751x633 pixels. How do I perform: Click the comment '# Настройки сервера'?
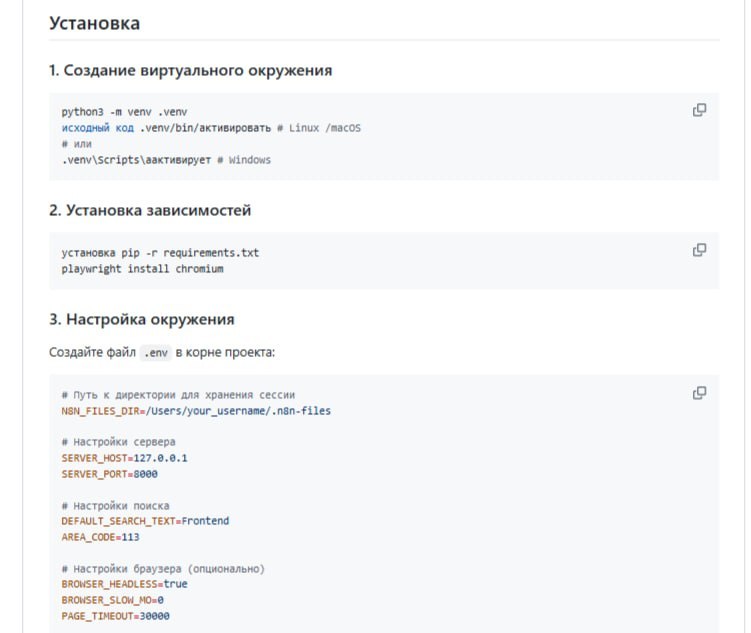(x=118, y=442)
